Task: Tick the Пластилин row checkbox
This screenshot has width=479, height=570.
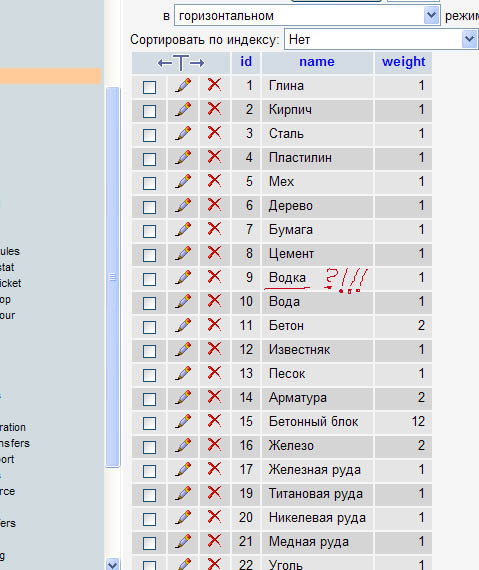Action: 149,159
